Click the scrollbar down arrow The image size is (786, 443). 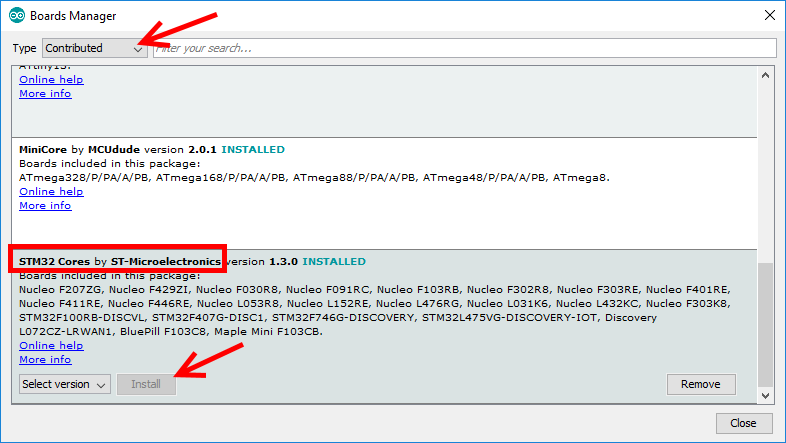765,395
